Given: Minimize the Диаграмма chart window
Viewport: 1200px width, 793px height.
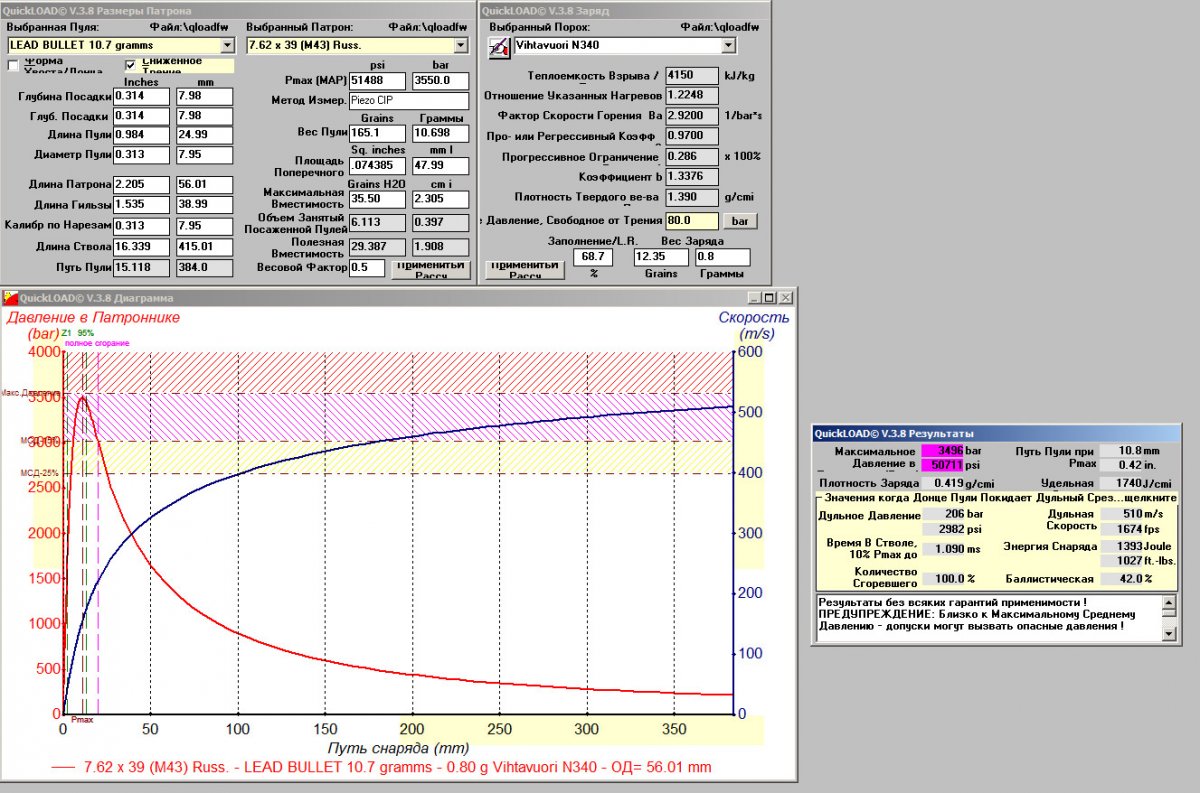Looking at the screenshot, I should click(x=756, y=298).
